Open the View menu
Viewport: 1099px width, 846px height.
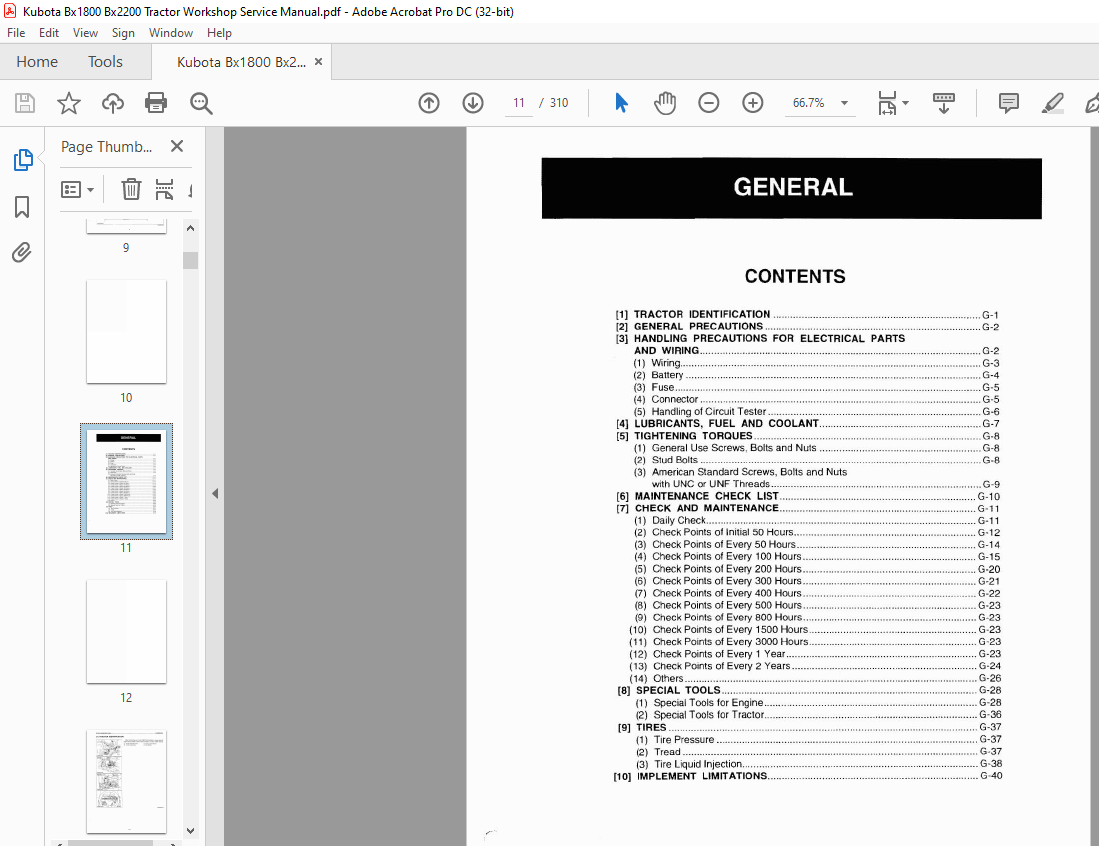(85, 33)
